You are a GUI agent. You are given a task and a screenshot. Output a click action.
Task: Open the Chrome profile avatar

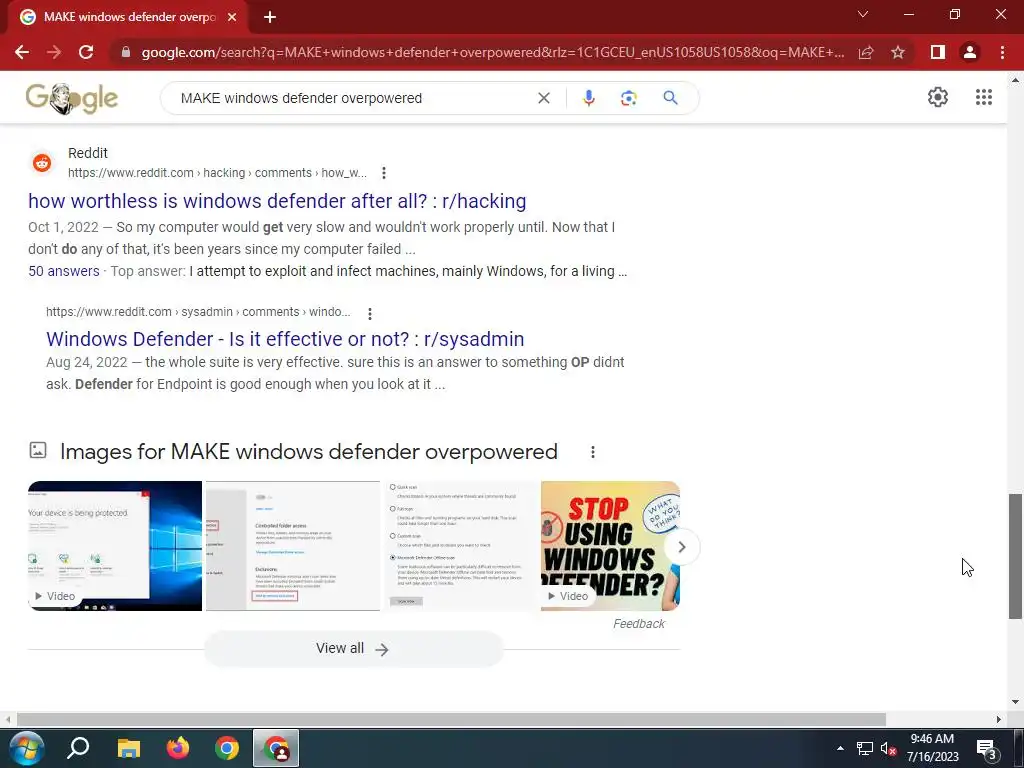[x=970, y=52]
